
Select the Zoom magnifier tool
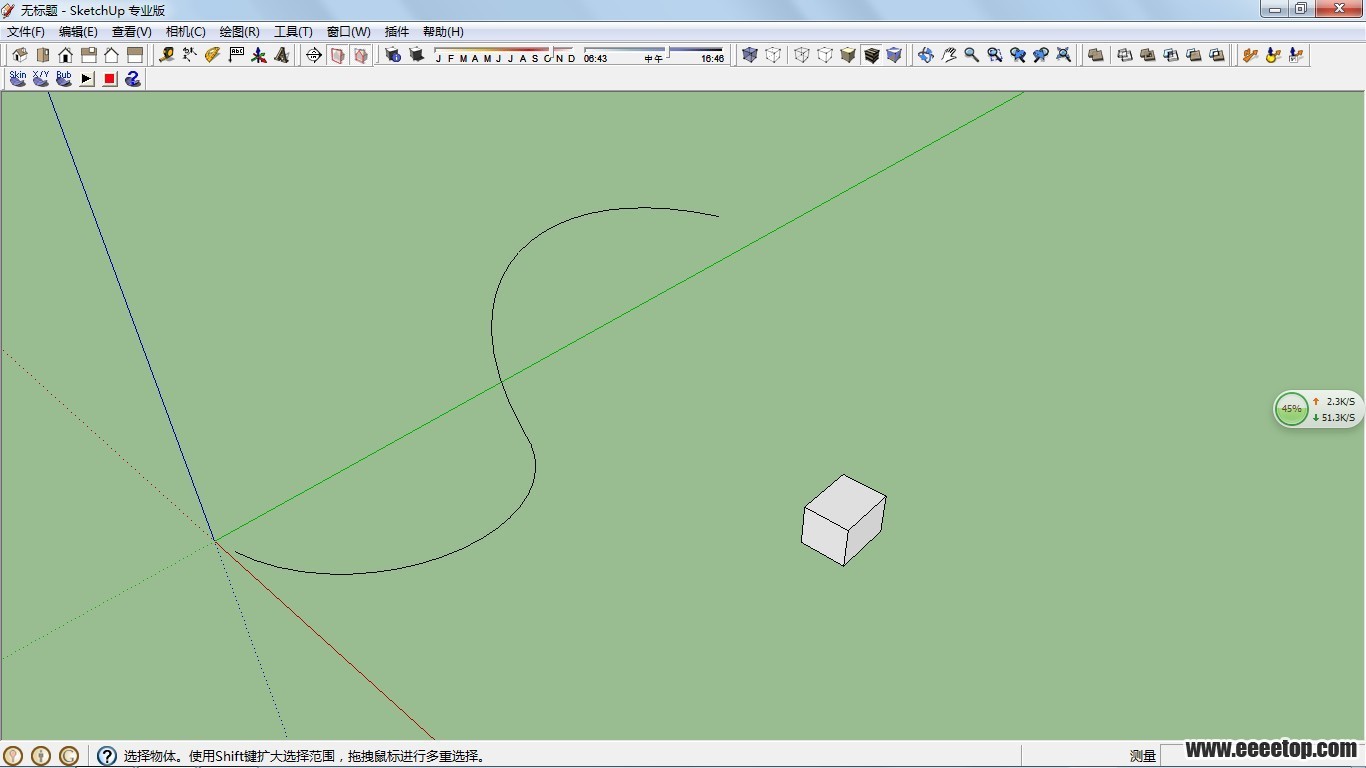(x=972, y=55)
